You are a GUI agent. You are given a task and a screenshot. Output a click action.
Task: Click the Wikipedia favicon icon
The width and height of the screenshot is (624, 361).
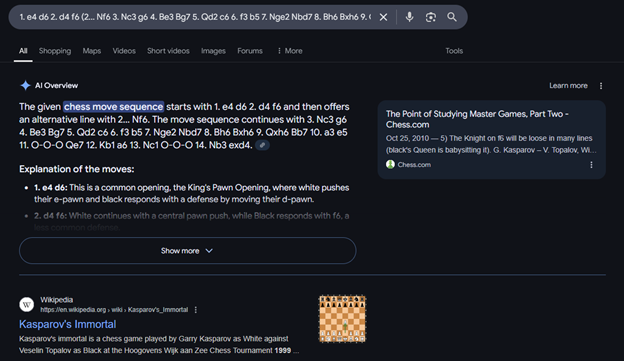pos(27,304)
